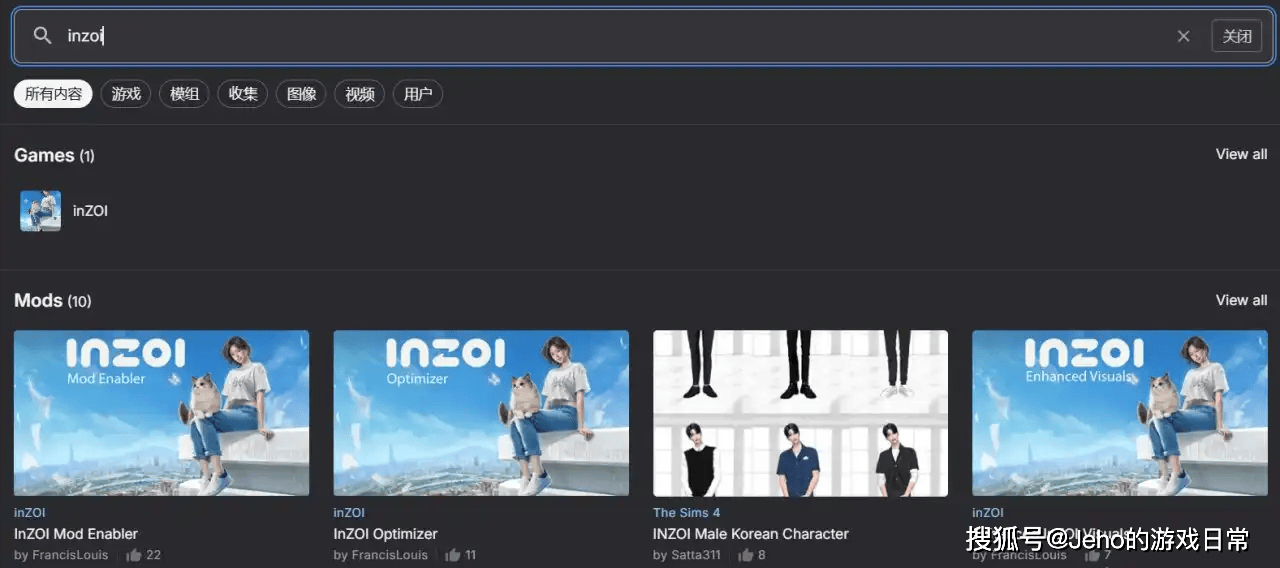Click the Mods (10) section heading
This screenshot has height=568, width=1280.
click(52, 301)
